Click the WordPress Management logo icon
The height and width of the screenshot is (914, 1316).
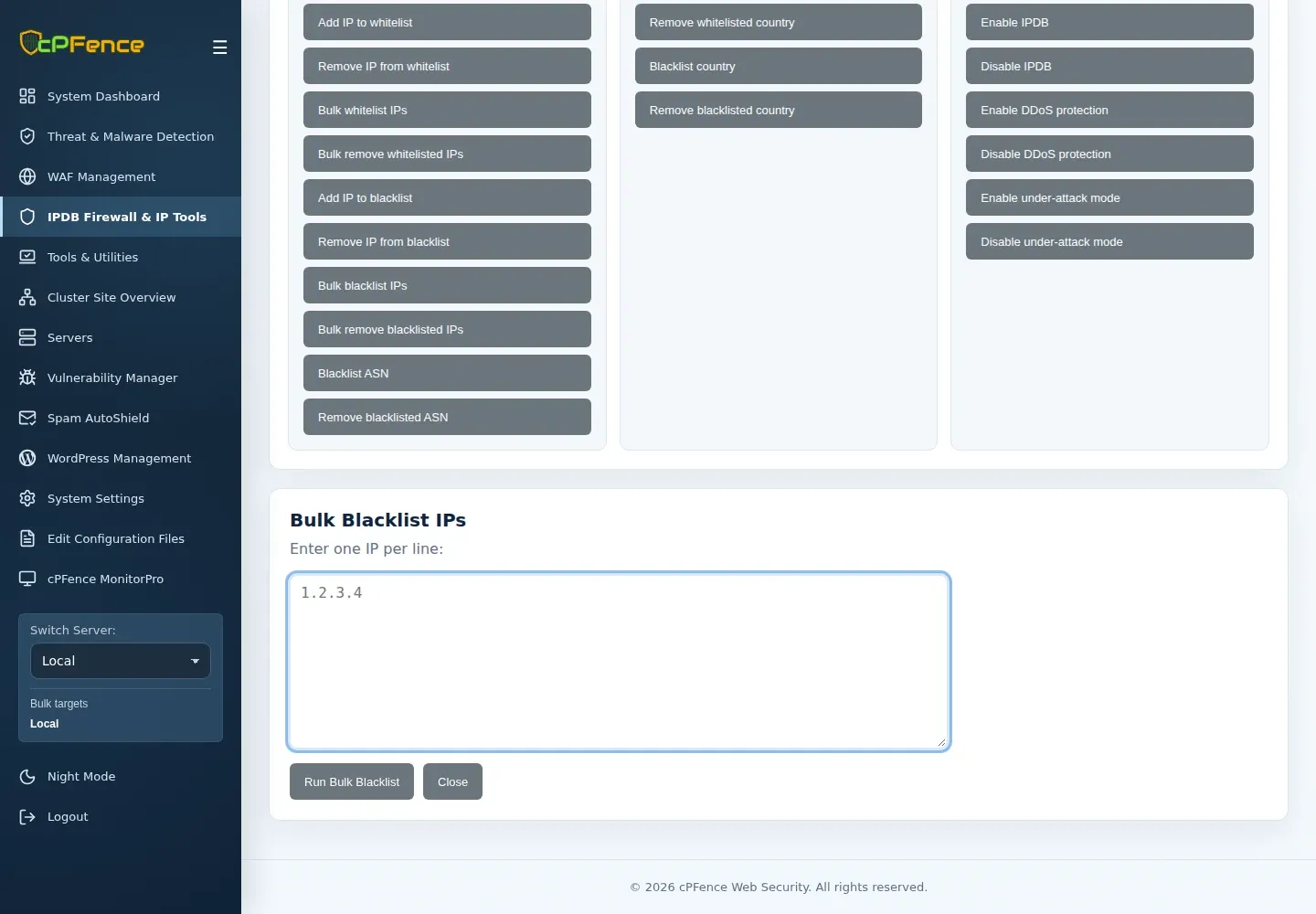coord(27,458)
